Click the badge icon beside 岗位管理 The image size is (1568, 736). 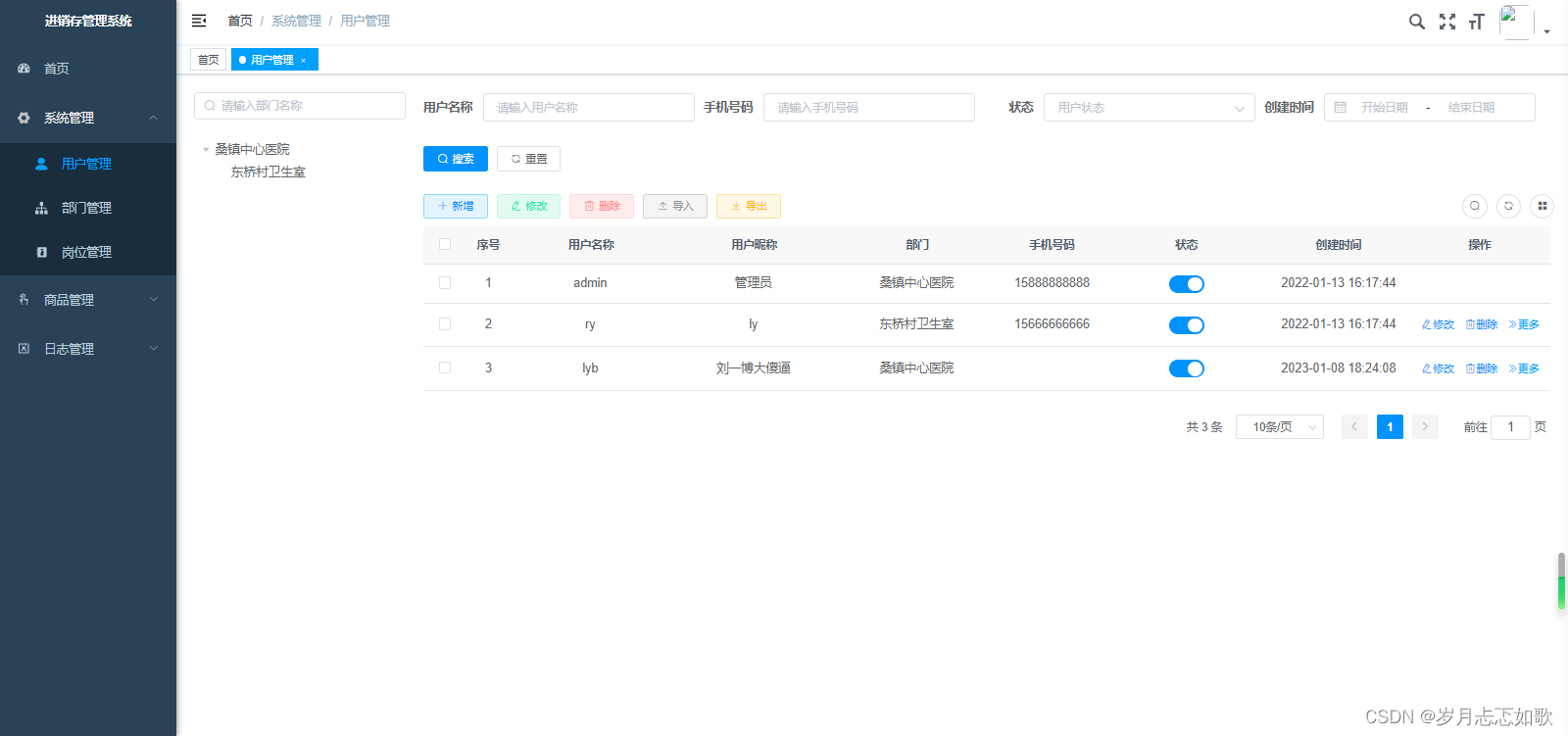click(41, 252)
